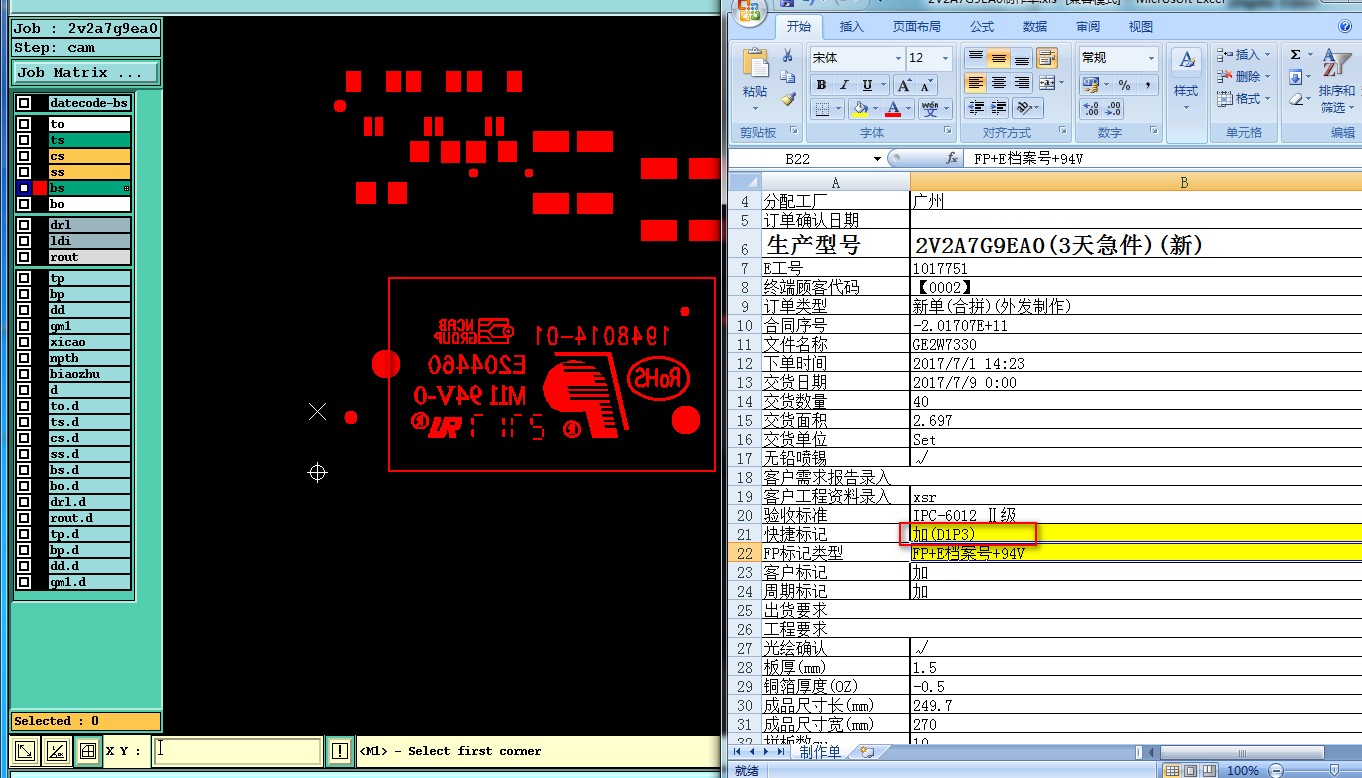Click the Align Text Right icon
This screenshot has width=1362, height=778.
pos(1021,82)
